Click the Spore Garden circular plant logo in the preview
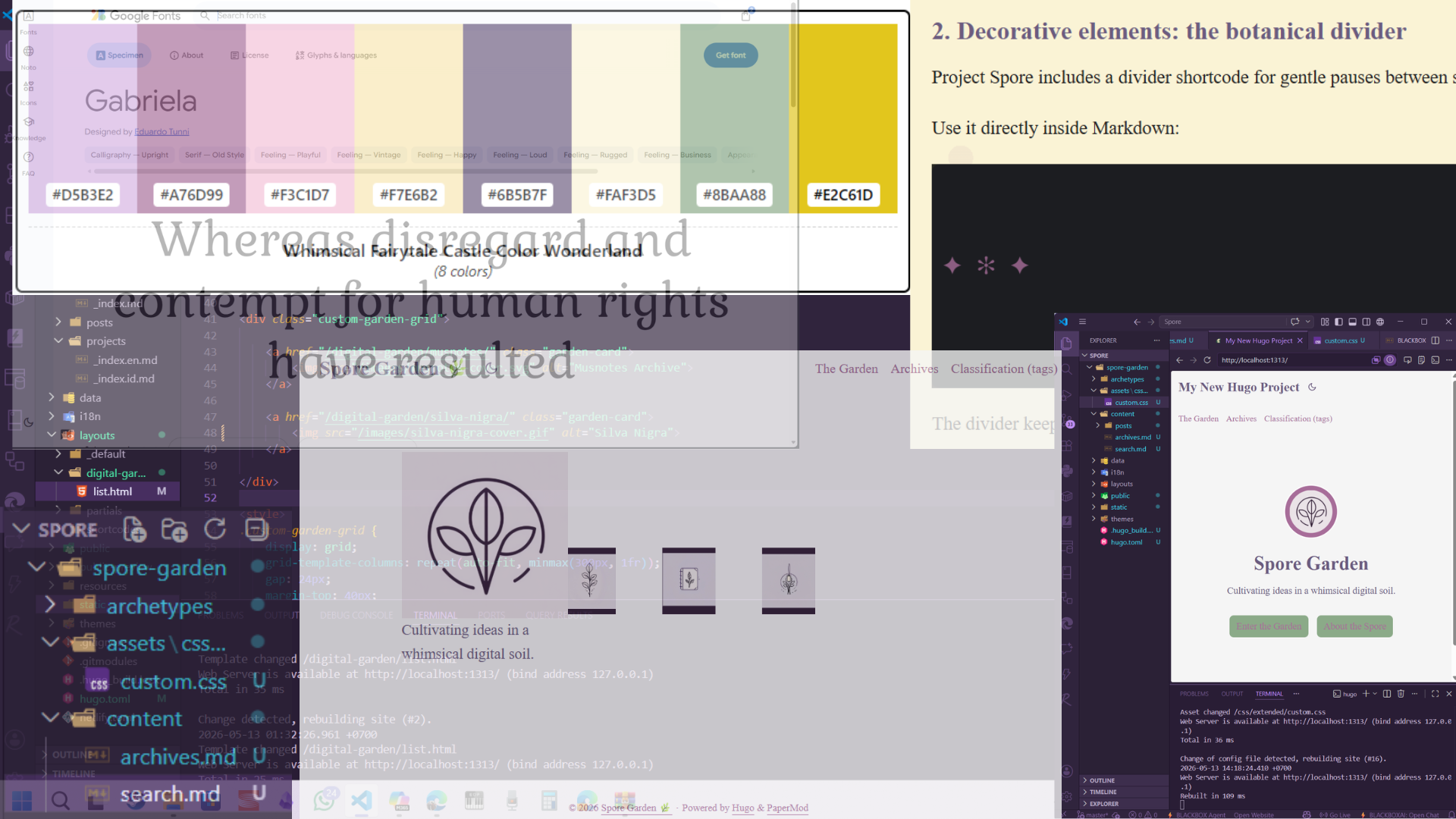 coord(1310,512)
